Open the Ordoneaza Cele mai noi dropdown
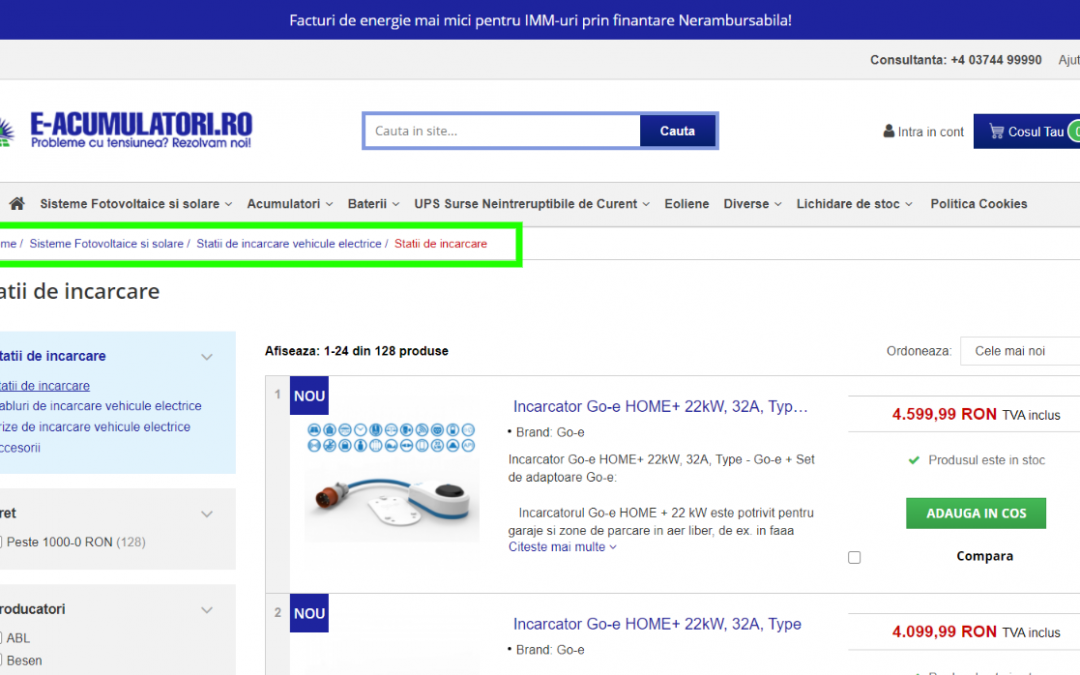The image size is (1080, 675). (x=1019, y=351)
